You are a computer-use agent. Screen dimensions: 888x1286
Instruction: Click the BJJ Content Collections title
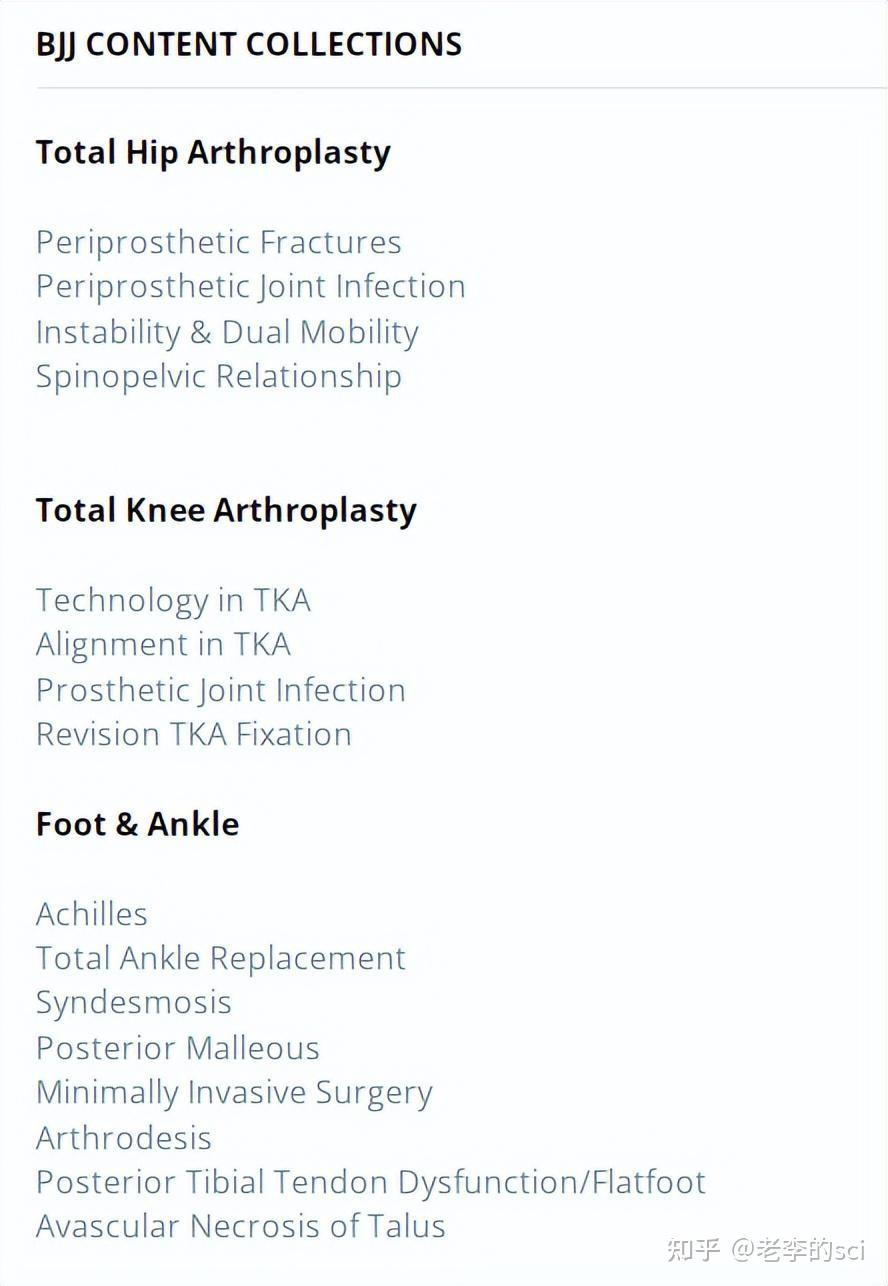pyautogui.click(x=249, y=44)
